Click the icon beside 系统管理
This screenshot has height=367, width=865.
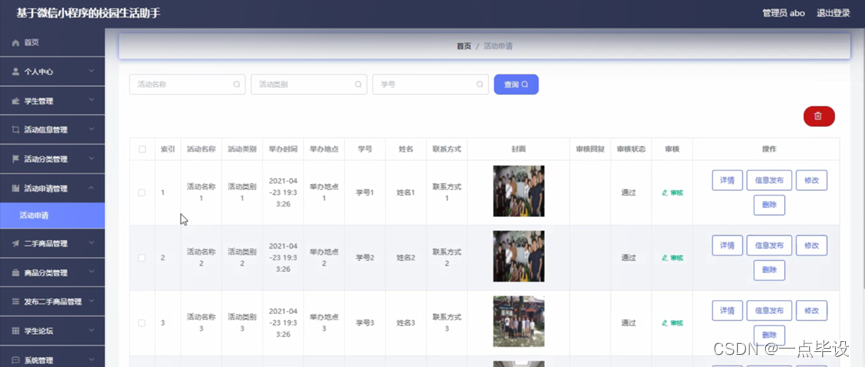(15, 360)
